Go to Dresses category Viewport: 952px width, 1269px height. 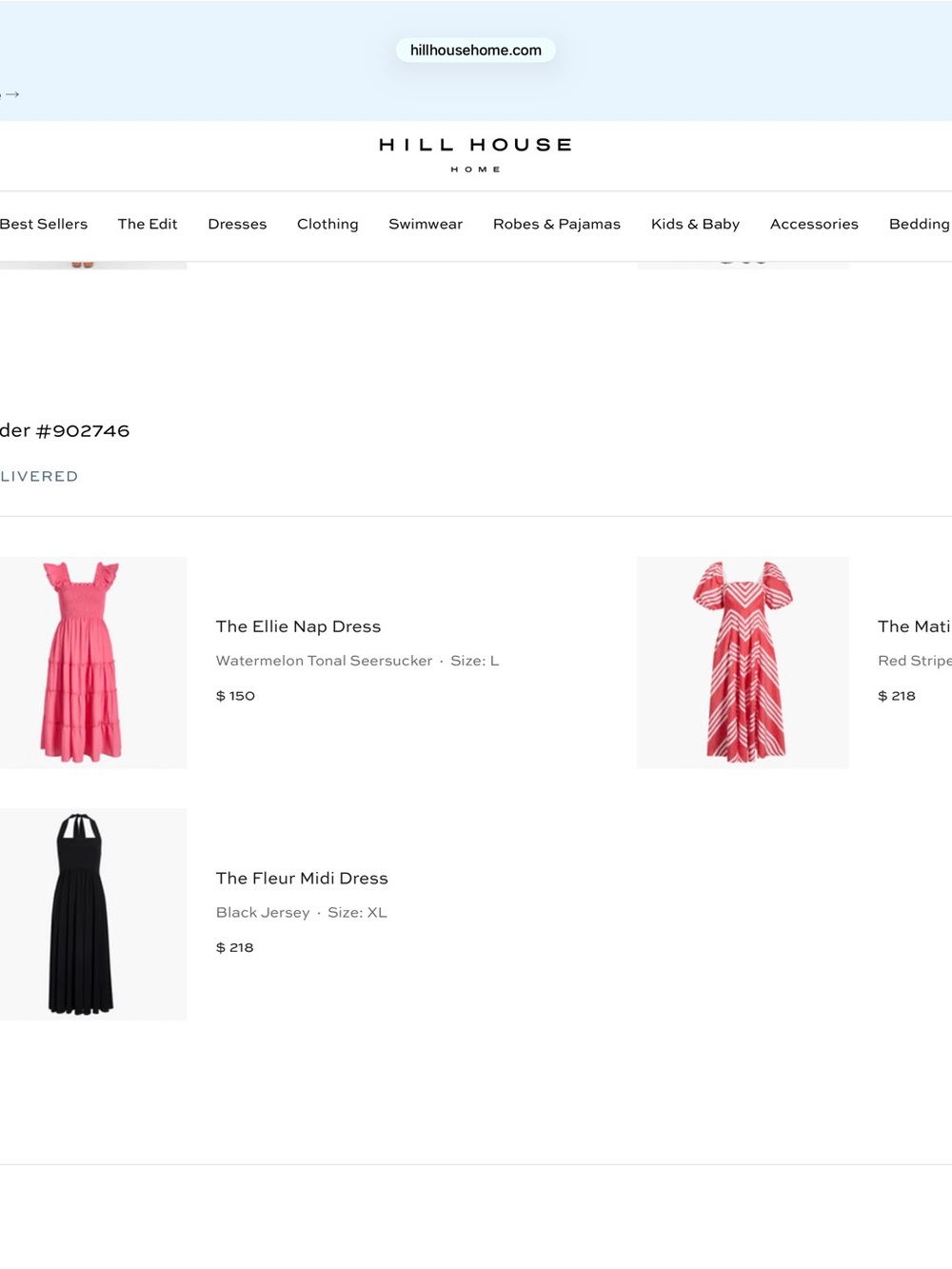237,224
